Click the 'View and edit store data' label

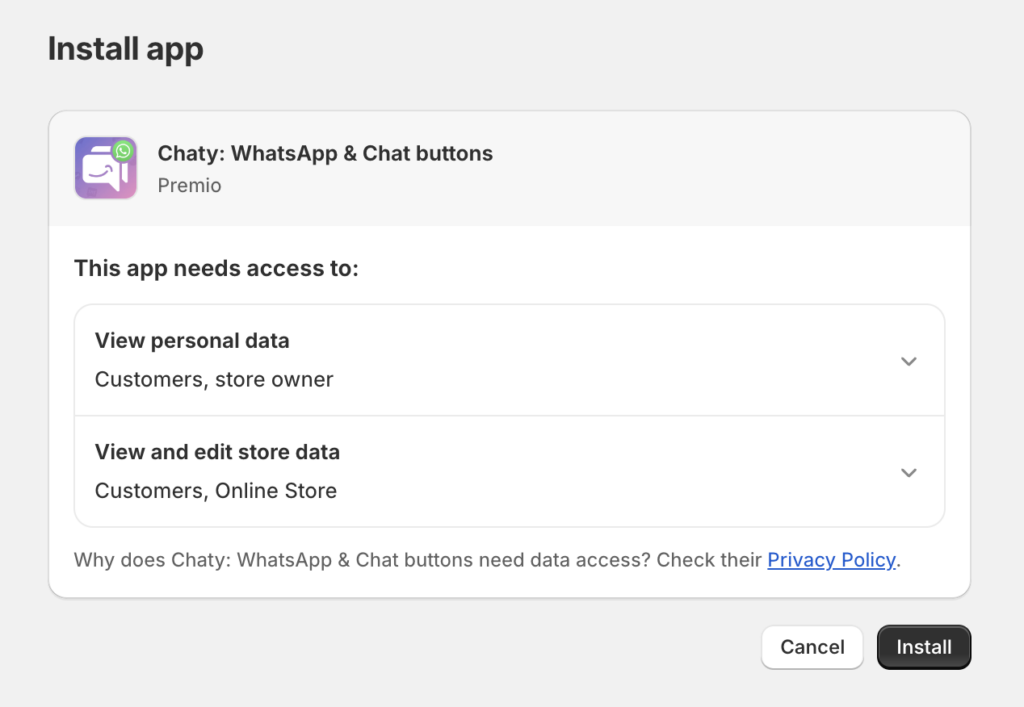coord(217,452)
